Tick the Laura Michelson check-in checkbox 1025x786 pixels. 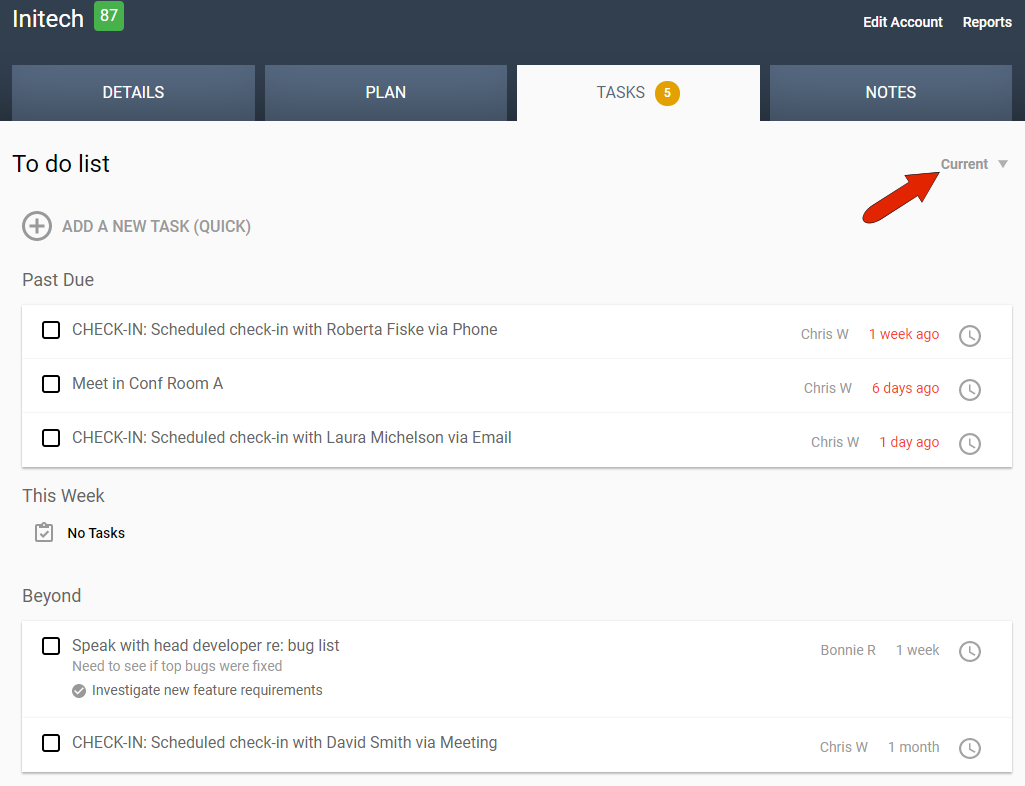point(51,438)
